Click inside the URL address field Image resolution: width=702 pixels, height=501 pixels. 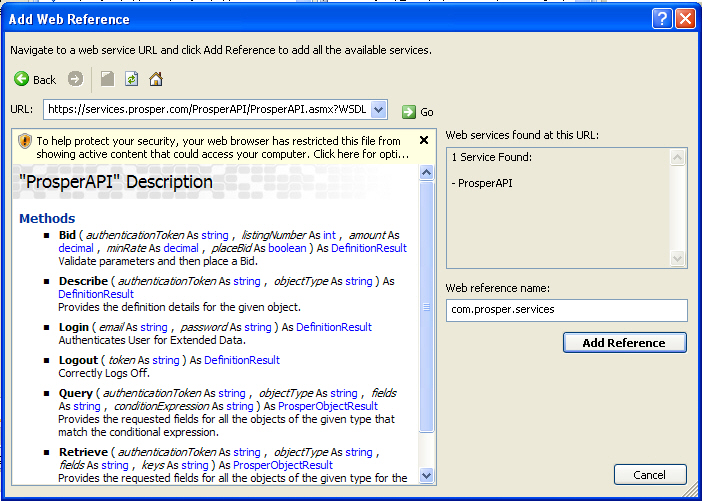pyautogui.click(x=207, y=110)
